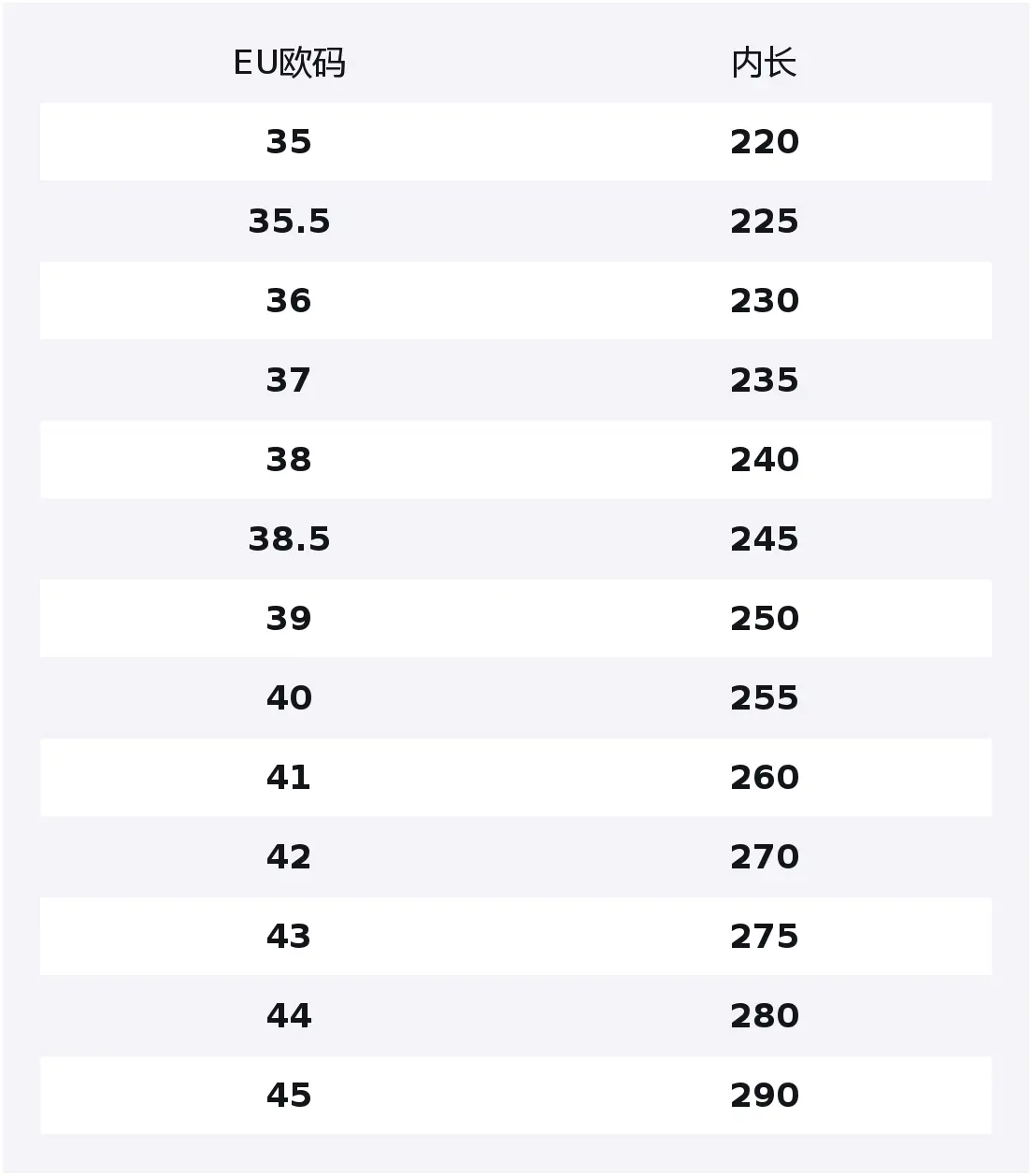Click the 245 length value
This screenshot has width=1032, height=1176.
click(x=764, y=539)
